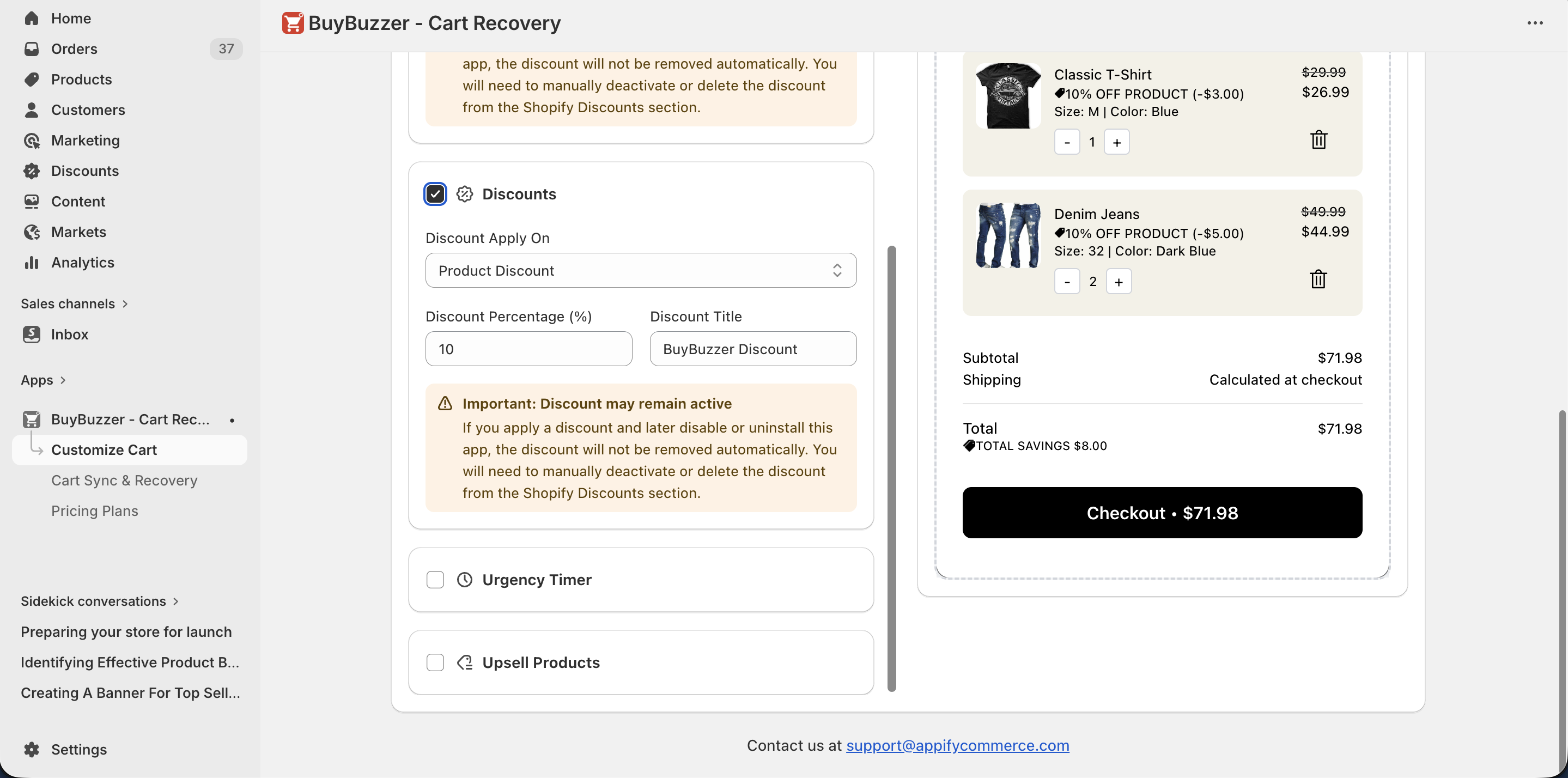
Task: Uncheck the Discounts feature checkbox
Action: click(x=435, y=193)
